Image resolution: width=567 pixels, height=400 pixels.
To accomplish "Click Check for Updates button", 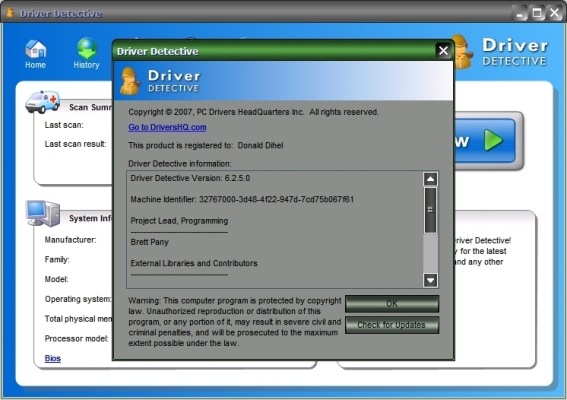I will click(x=392, y=325).
